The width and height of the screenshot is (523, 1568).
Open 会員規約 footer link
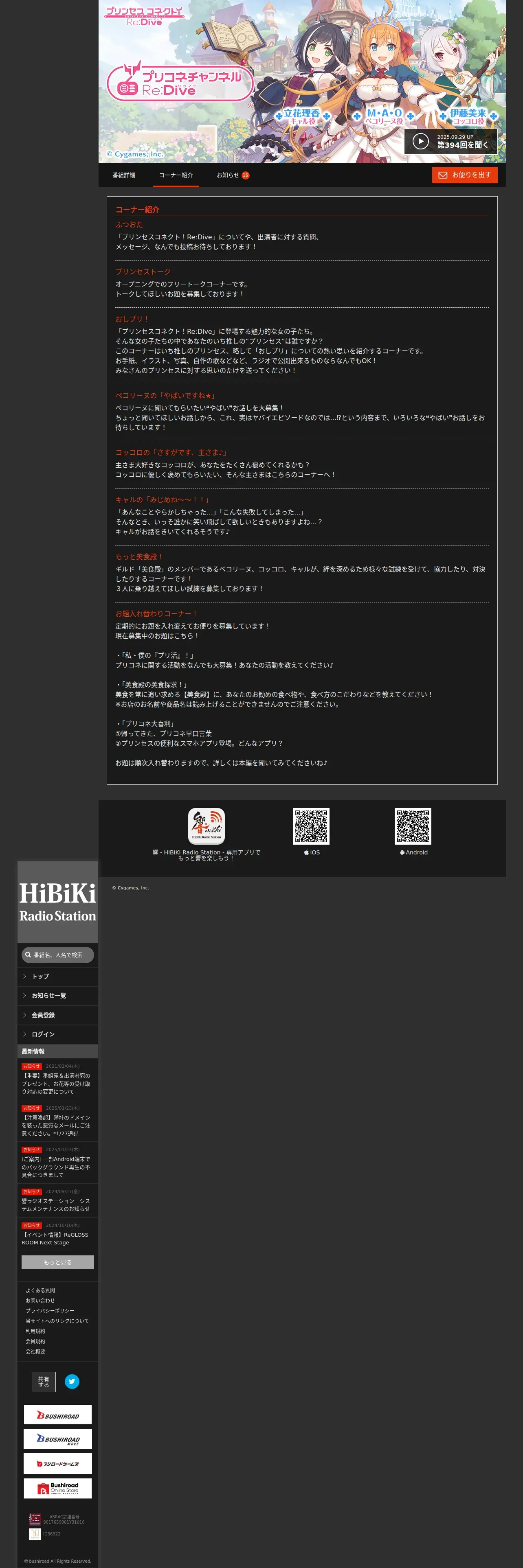[x=35, y=1341]
